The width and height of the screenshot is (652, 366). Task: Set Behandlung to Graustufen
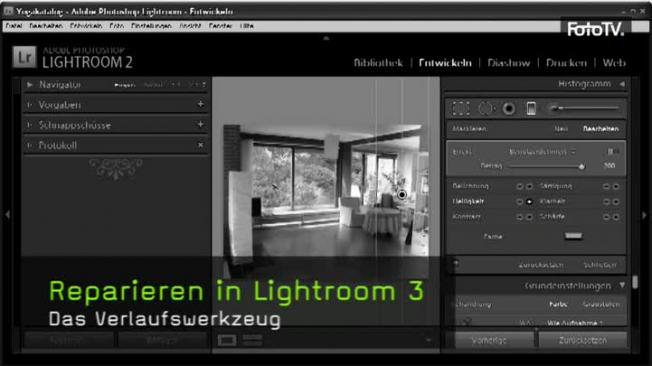pyautogui.click(x=601, y=304)
